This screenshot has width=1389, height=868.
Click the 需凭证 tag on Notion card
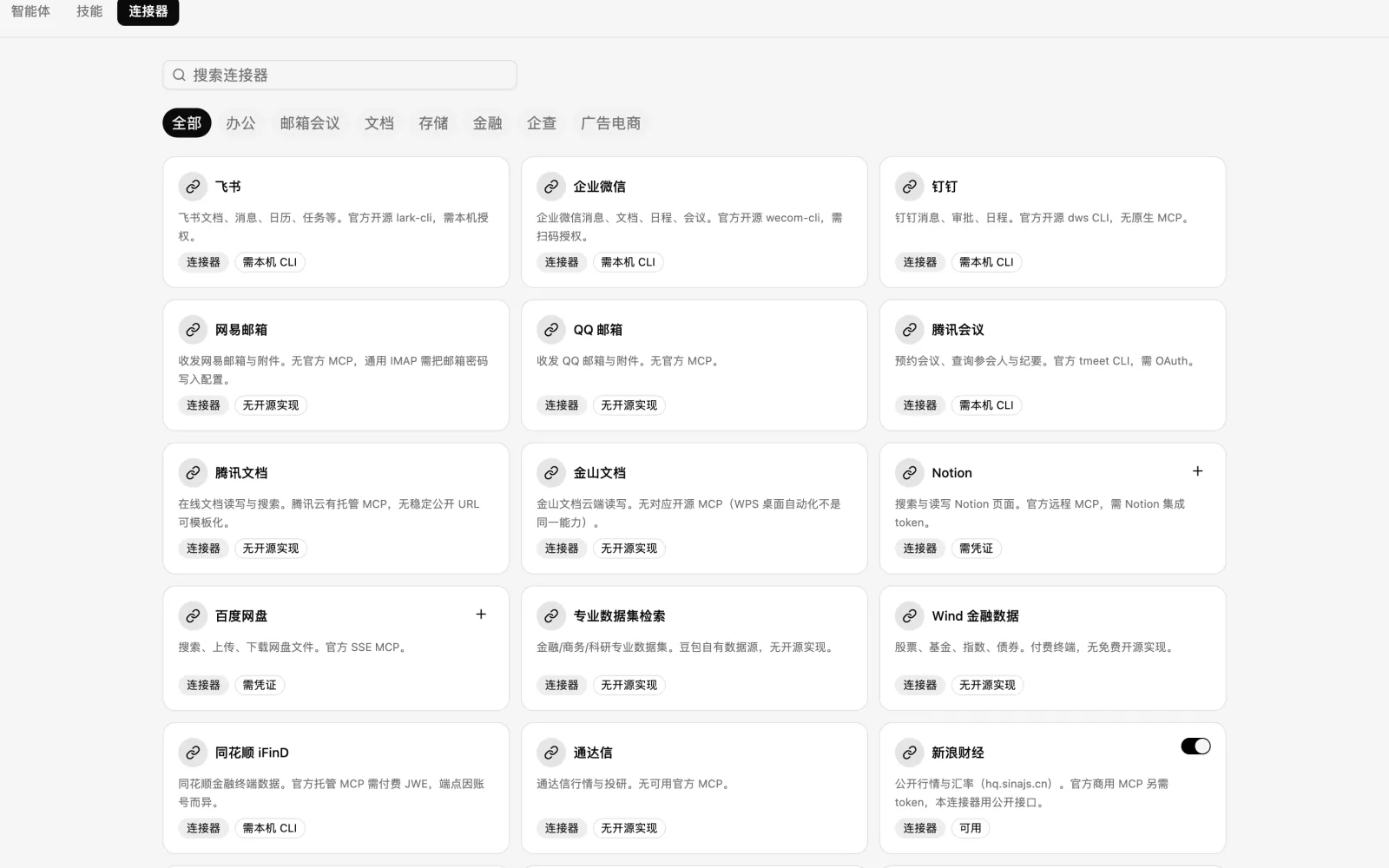(x=976, y=549)
